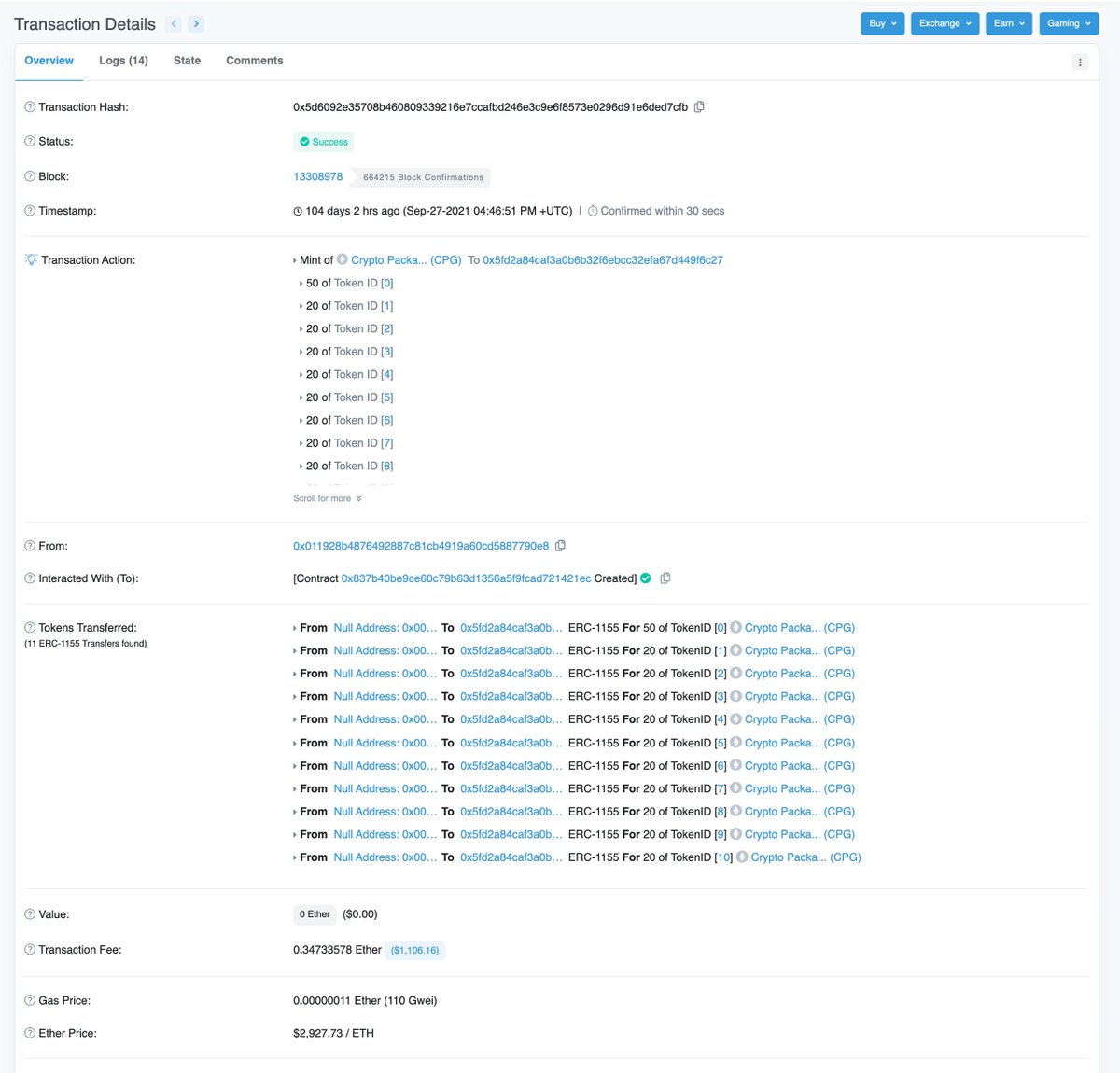Click the help icon beside Transaction Hash
The image size is (1120, 1073).
point(30,107)
